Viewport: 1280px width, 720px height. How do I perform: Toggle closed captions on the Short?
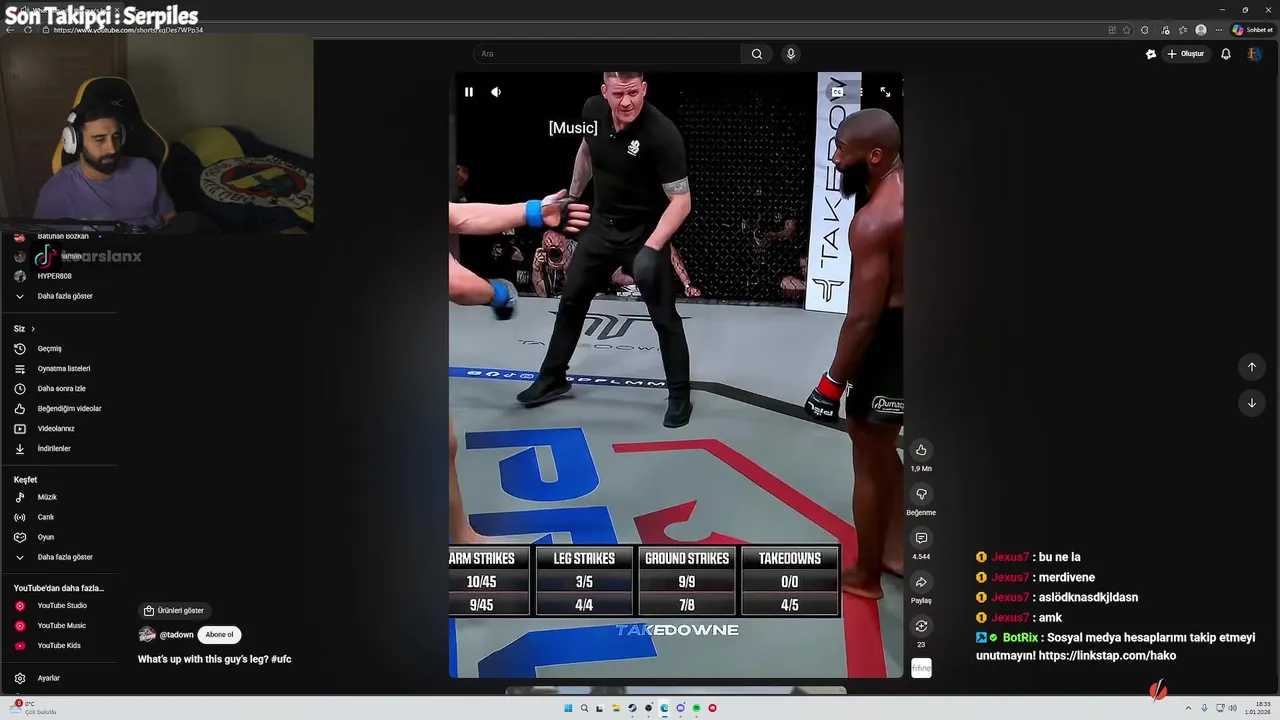838,92
